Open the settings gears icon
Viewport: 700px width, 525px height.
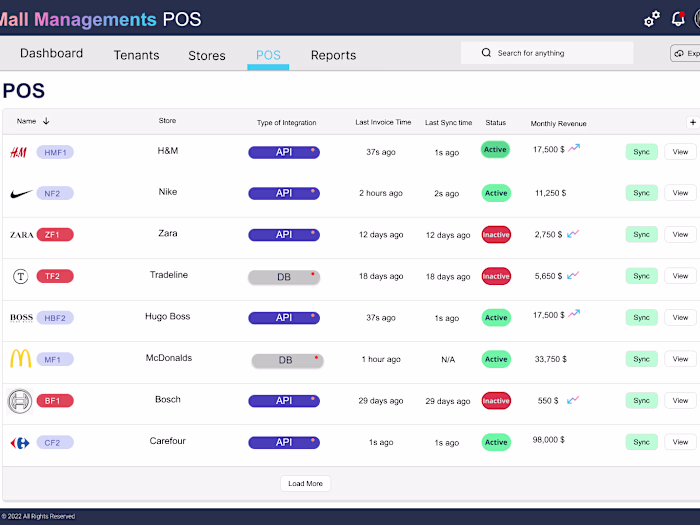(652, 19)
